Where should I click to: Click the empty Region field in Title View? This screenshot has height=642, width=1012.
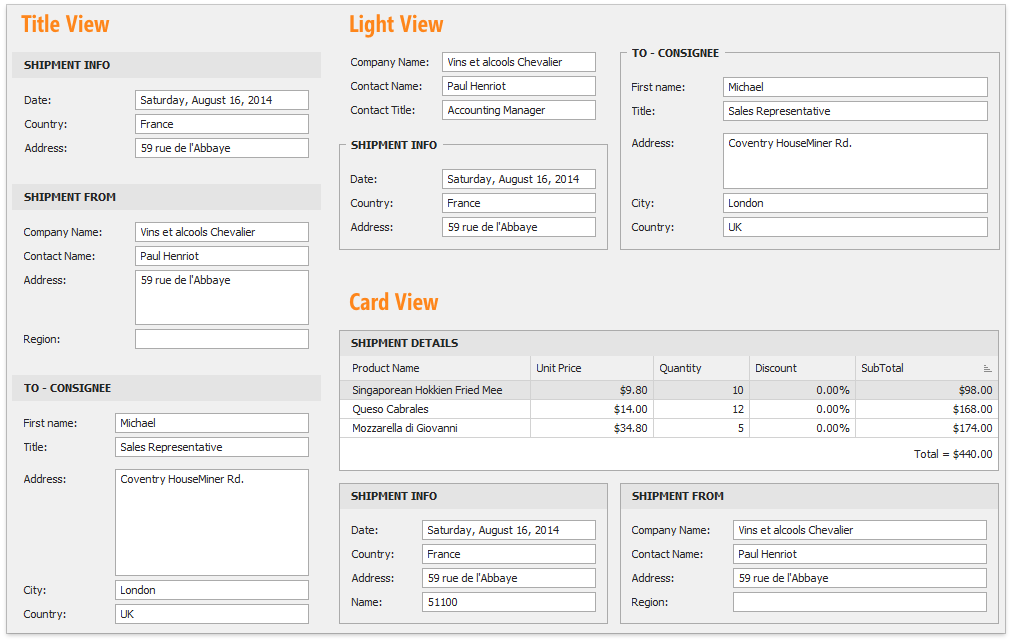(x=221, y=339)
